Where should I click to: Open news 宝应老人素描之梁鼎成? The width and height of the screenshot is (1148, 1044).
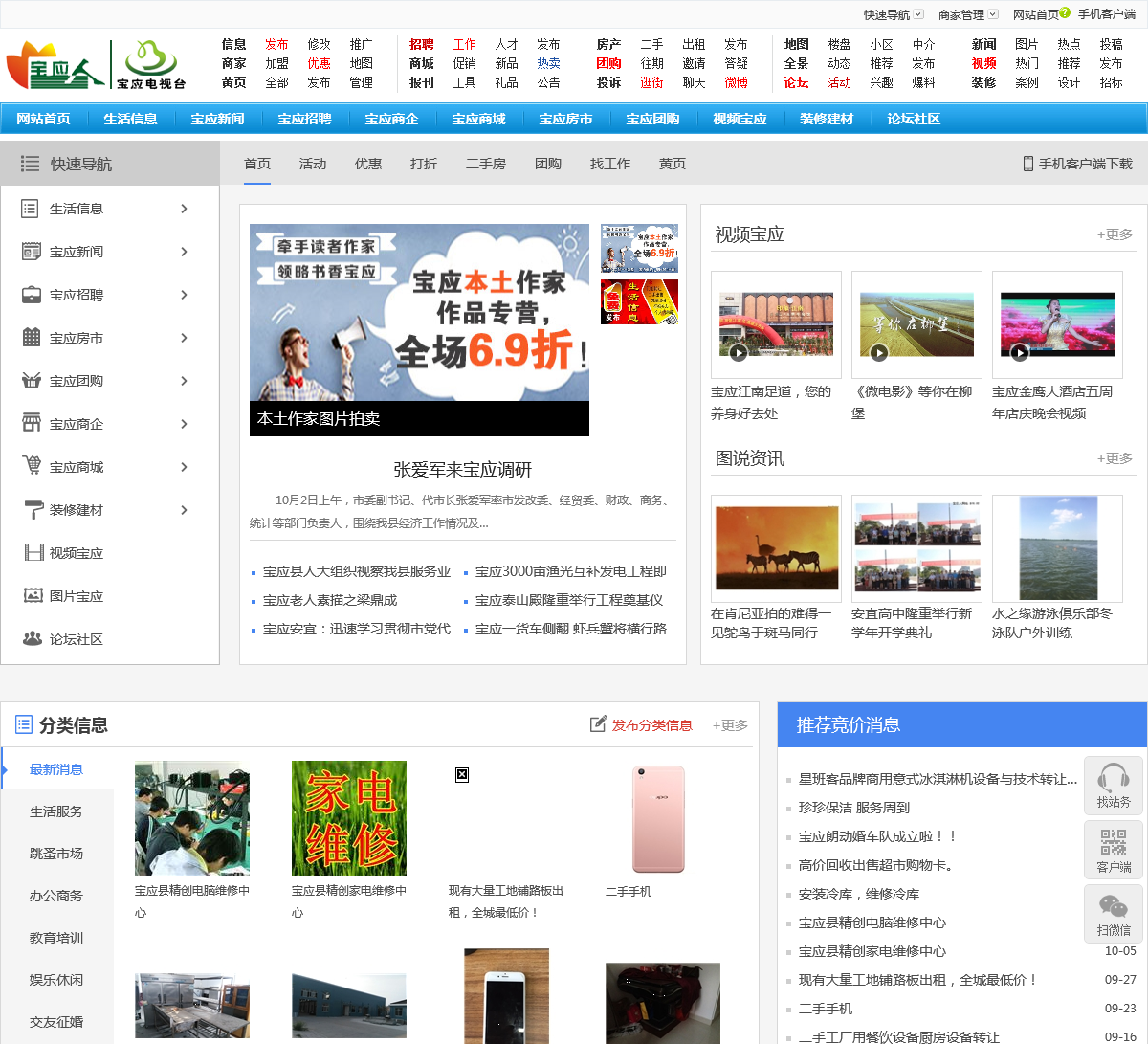[x=330, y=600]
